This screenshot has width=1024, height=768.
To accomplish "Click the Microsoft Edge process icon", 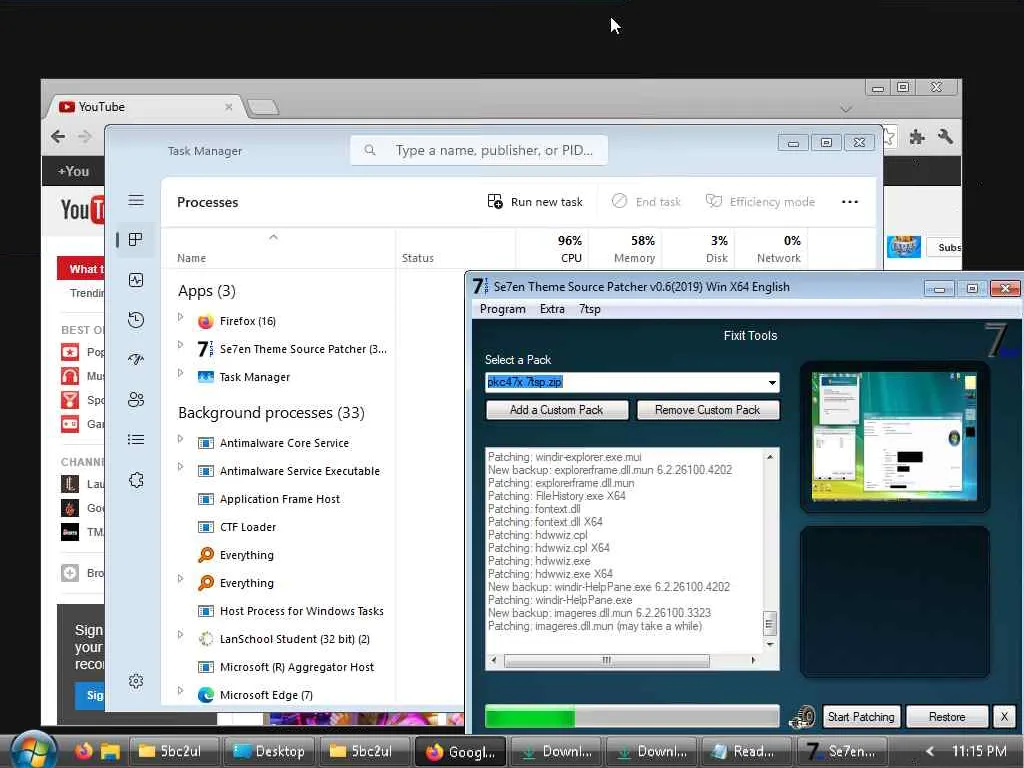I will 206,695.
